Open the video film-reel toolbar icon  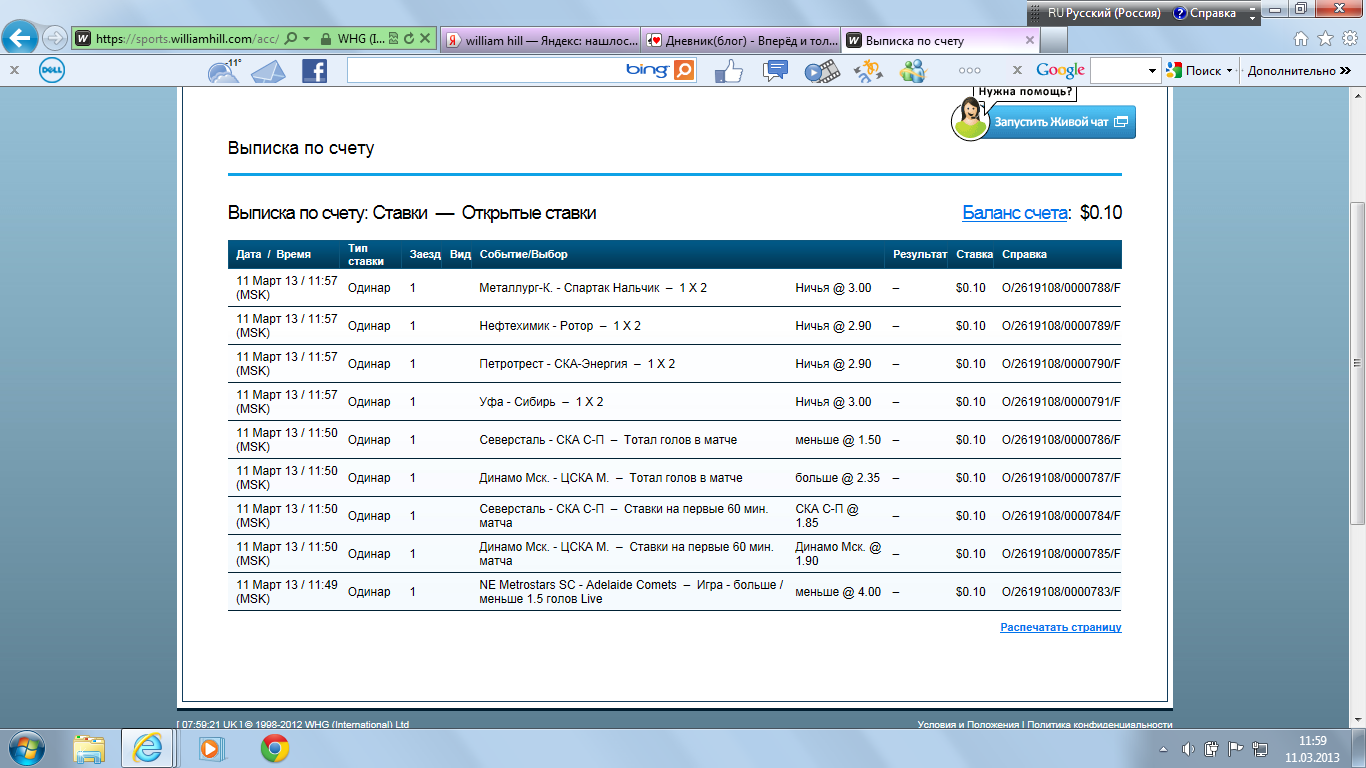[x=821, y=71]
